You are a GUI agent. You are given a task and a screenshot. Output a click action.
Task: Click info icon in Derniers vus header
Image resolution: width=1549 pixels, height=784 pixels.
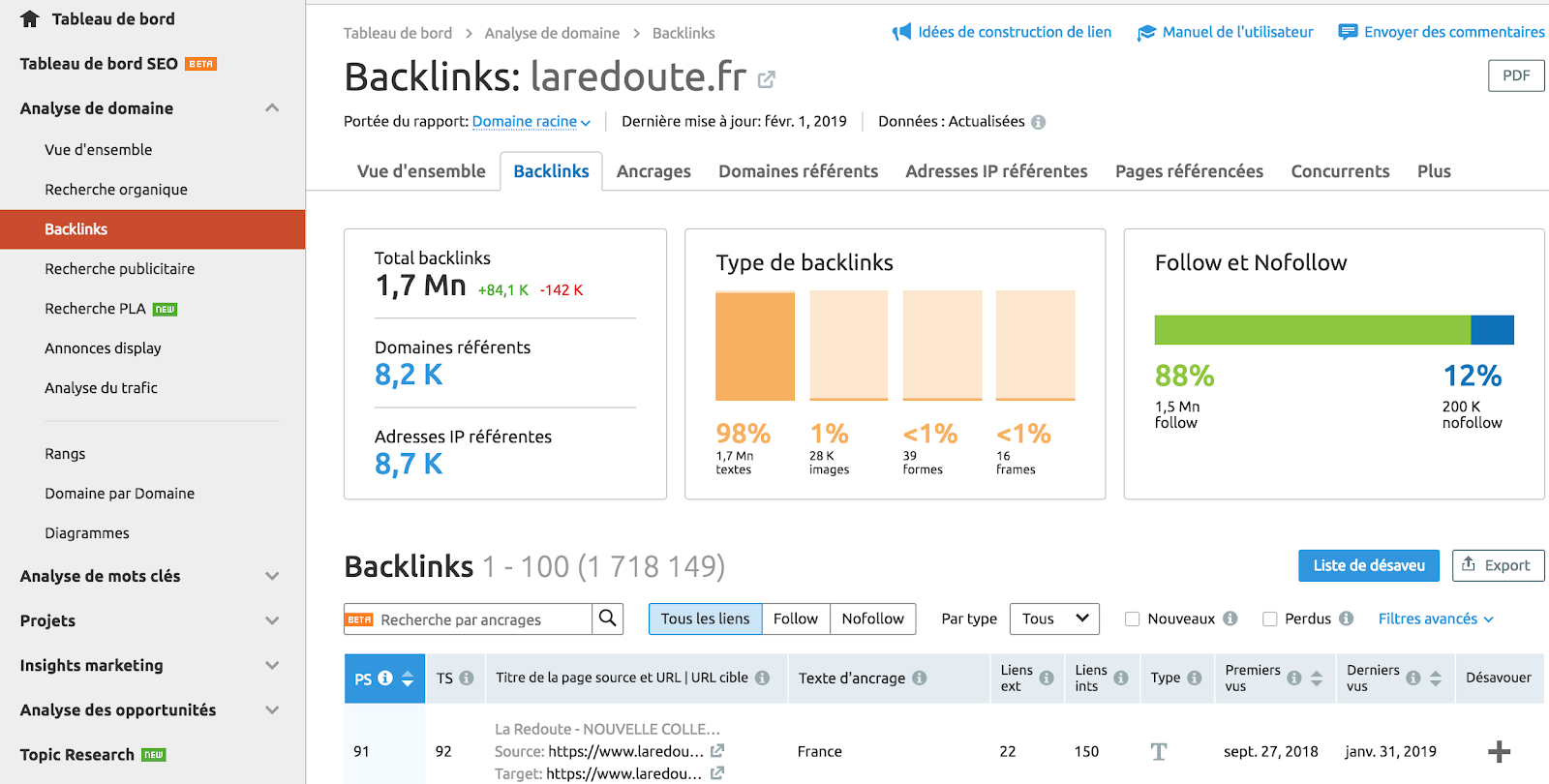pos(1413,678)
